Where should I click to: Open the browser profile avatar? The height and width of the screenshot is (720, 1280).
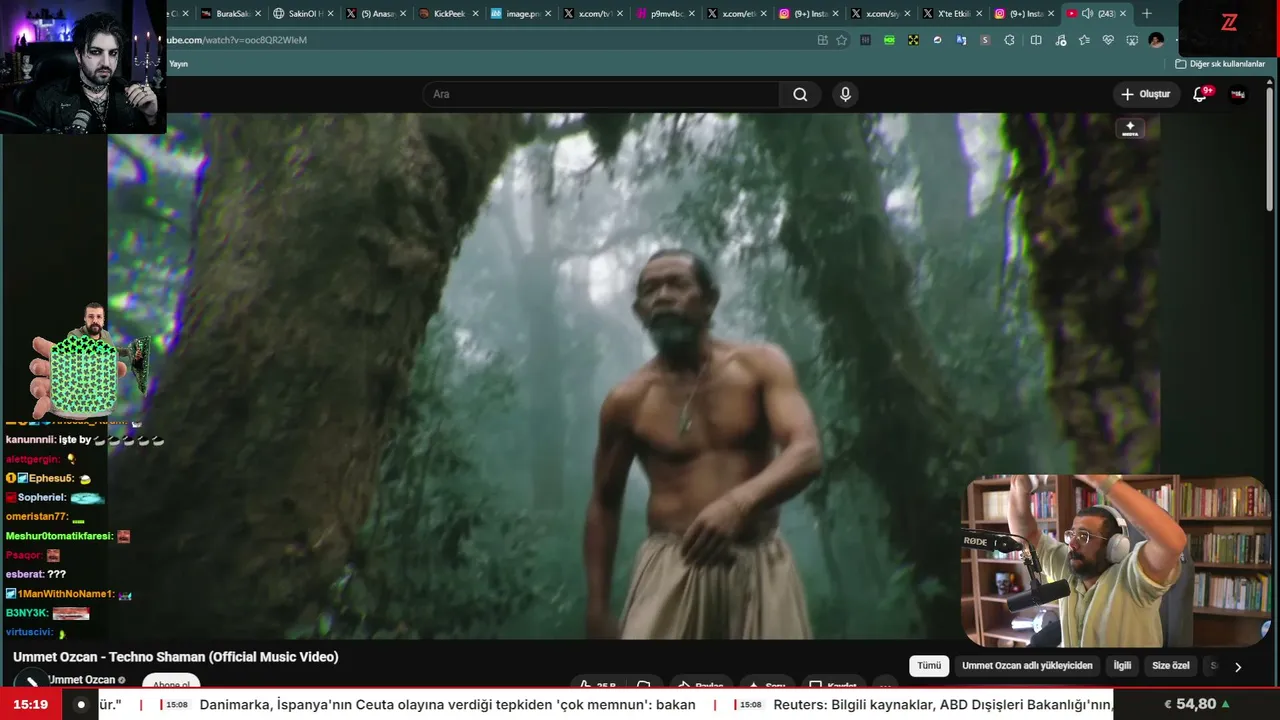click(x=1156, y=40)
